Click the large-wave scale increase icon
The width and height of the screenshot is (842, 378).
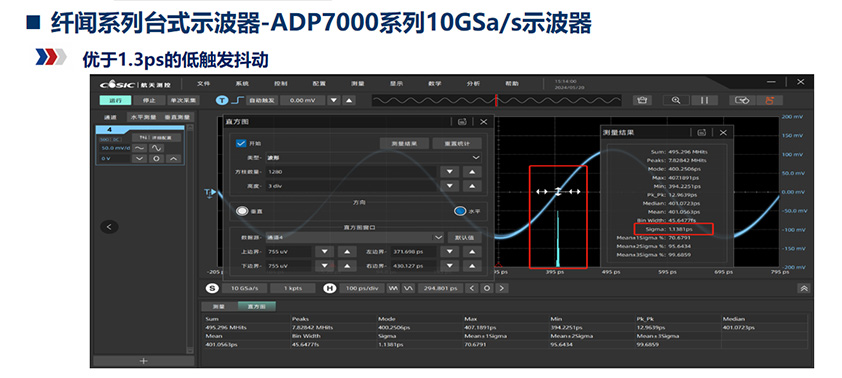157,148
